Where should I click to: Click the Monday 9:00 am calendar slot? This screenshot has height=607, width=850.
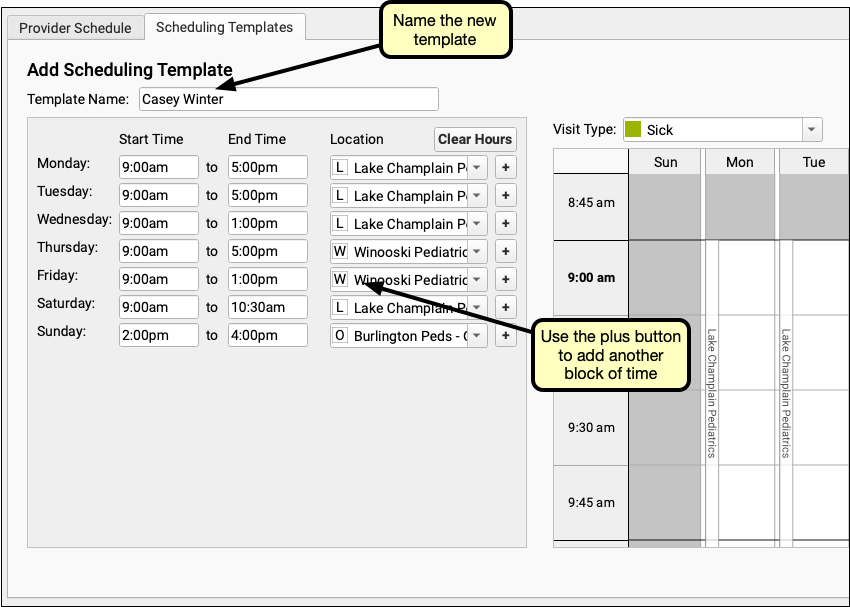745,278
